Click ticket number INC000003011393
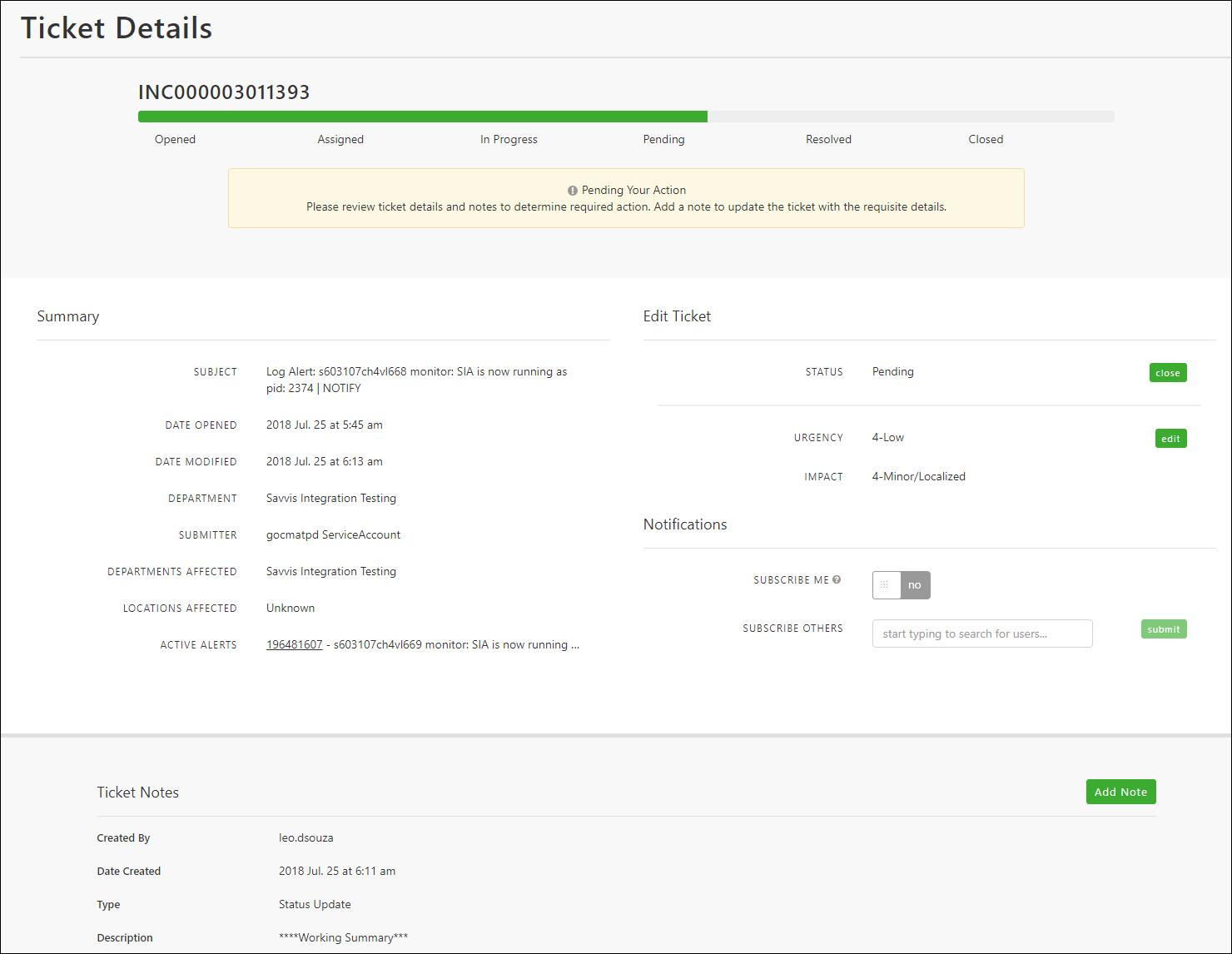Viewport: 1232px width, 954px height. click(x=224, y=92)
